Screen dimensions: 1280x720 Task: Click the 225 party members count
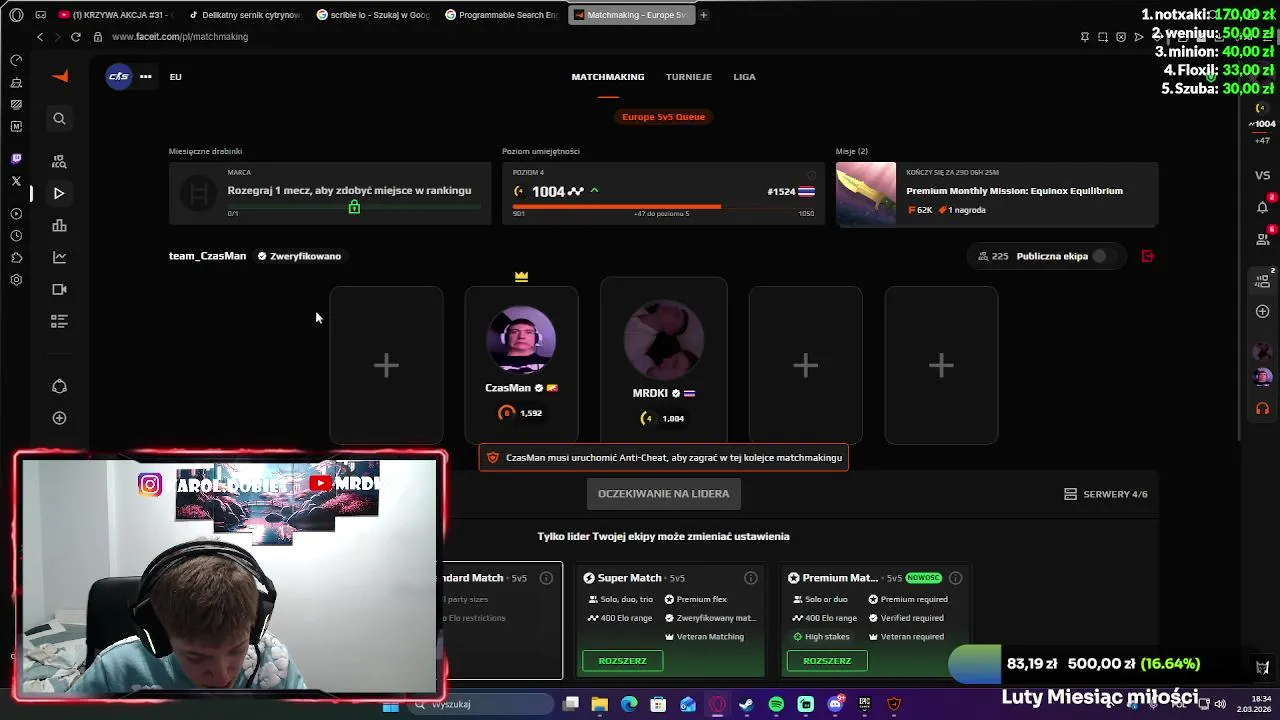[993, 256]
